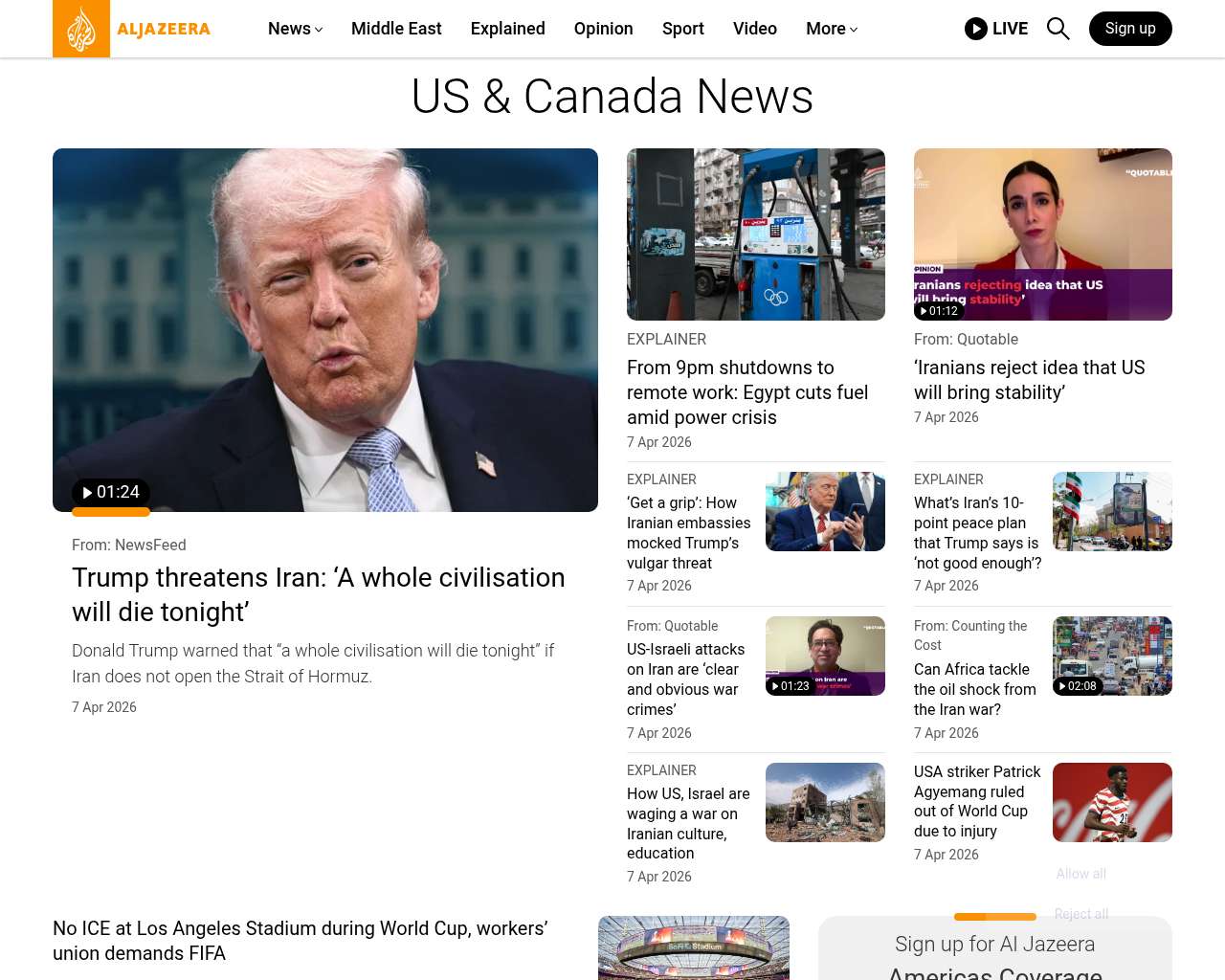Play the 01:23 war crimes video
This screenshot has height=980, width=1225.
click(791, 686)
